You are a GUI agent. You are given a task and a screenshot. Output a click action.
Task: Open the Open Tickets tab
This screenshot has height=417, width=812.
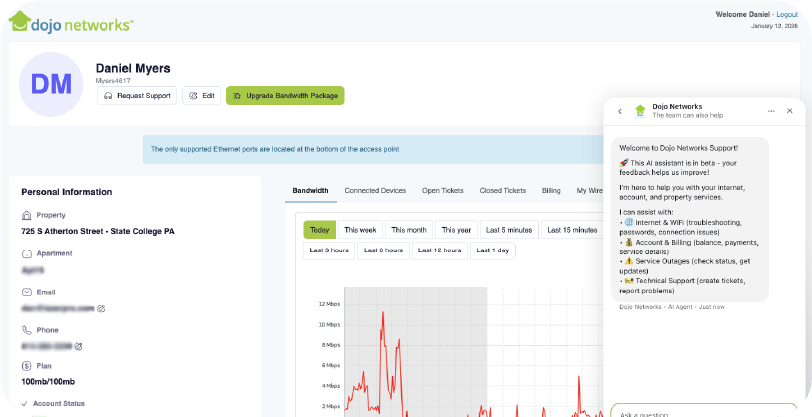click(x=443, y=190)
